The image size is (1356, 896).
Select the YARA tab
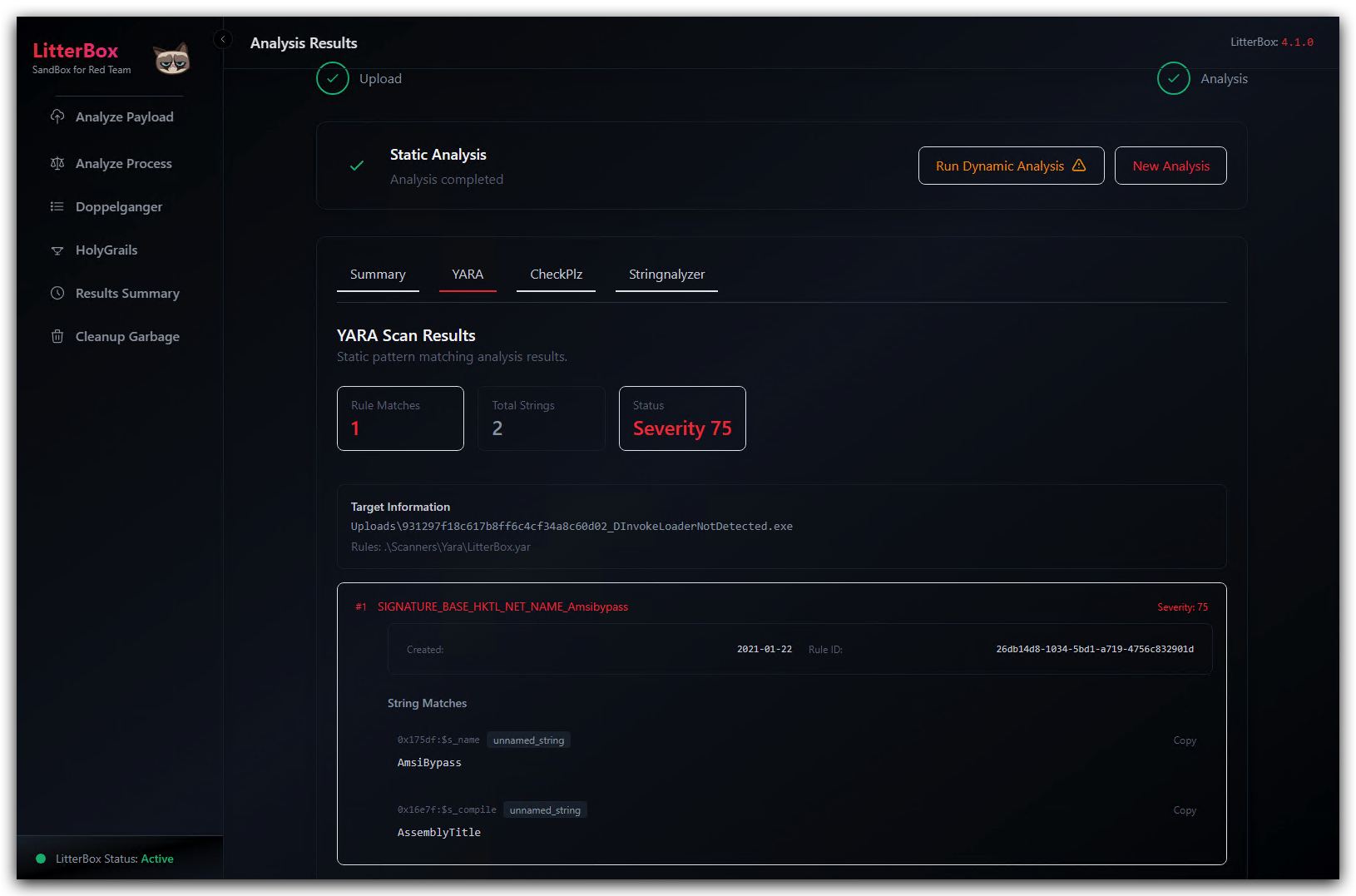pyautogui.click(x=468, y=275)
